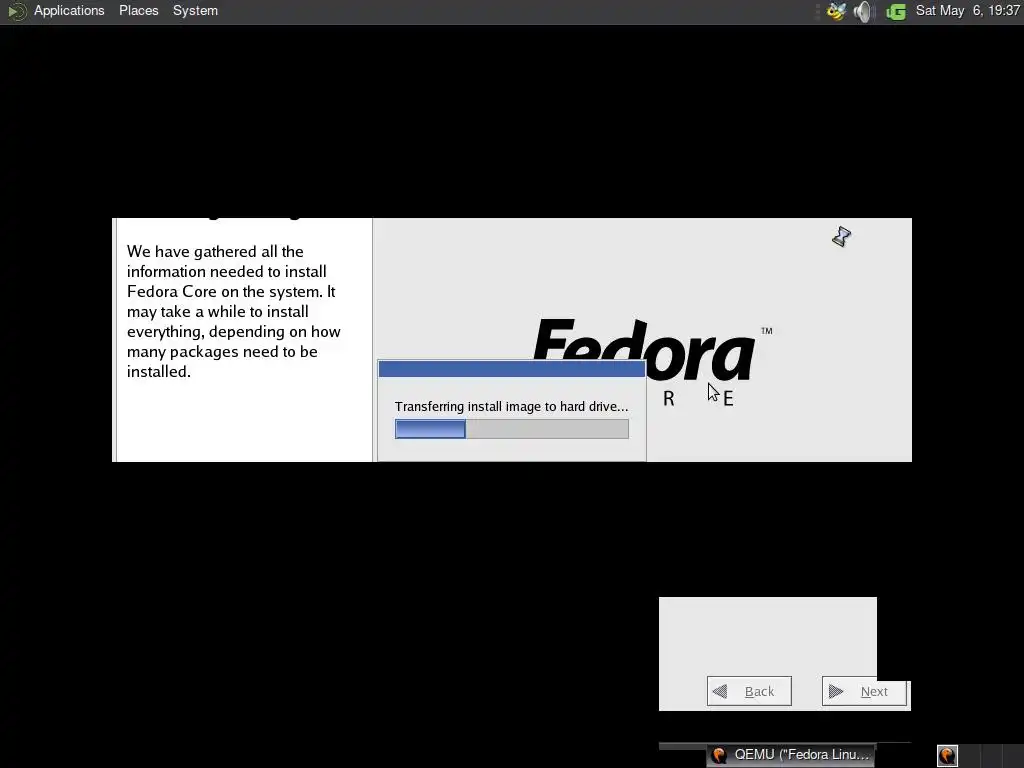The image size is (1024, 768).
Task: Click the right arrow icon on Next button
Action: pyautogui.click(x=836, y=691)
